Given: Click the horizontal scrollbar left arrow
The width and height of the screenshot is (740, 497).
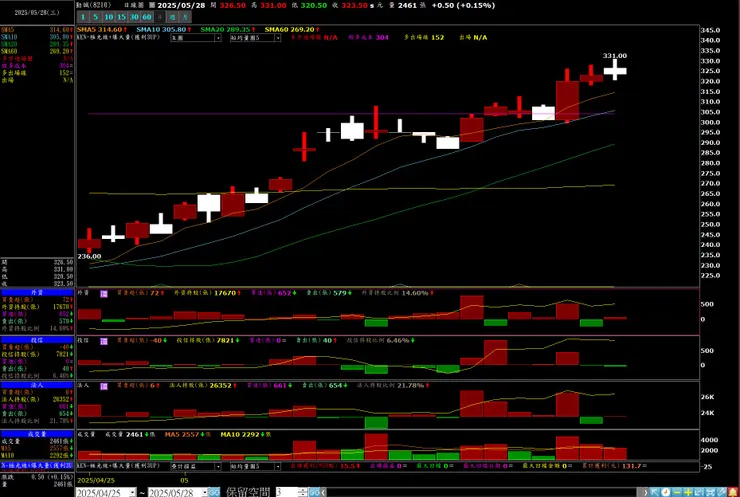Looking at the screenshot, I should [323, 492].
